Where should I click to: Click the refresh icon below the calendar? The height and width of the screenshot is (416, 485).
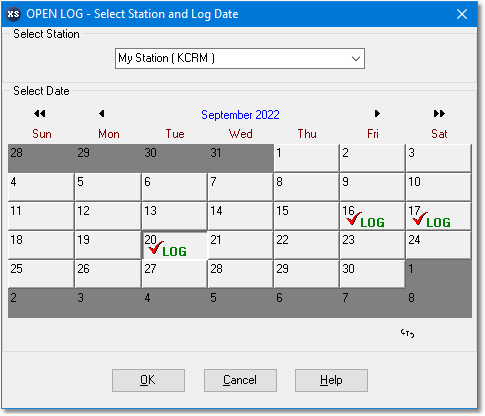(407, 333)
